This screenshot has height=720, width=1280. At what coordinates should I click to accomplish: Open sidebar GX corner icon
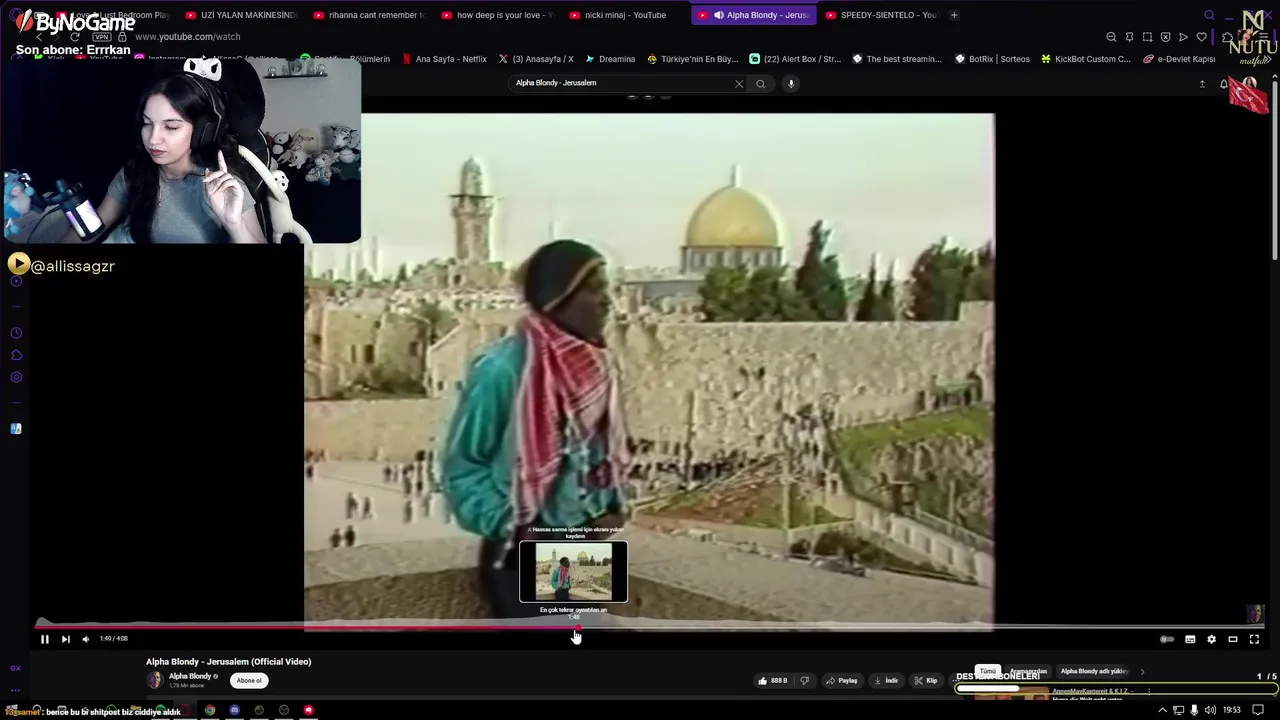click(15, 668)
